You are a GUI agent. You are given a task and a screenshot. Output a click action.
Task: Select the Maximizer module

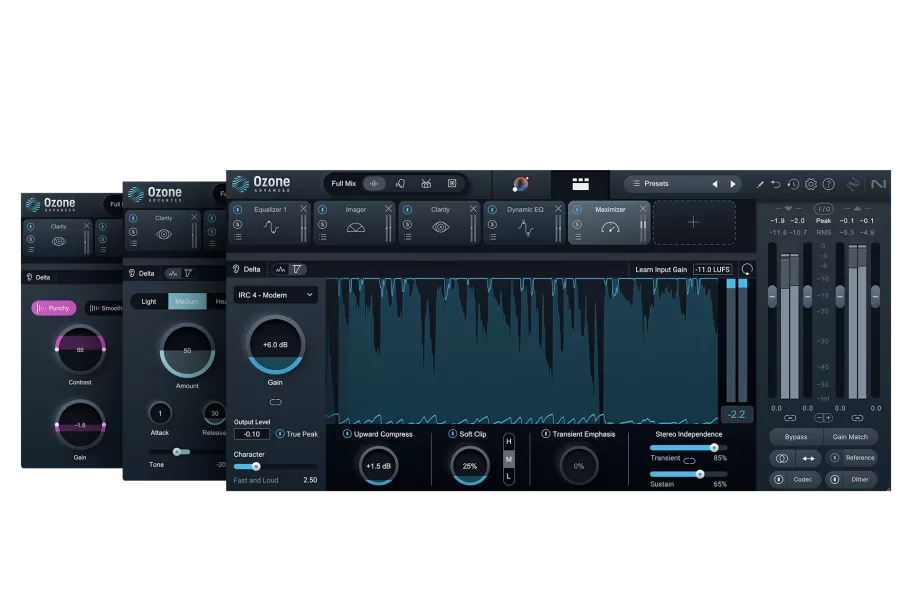click(x=610, y=222)
